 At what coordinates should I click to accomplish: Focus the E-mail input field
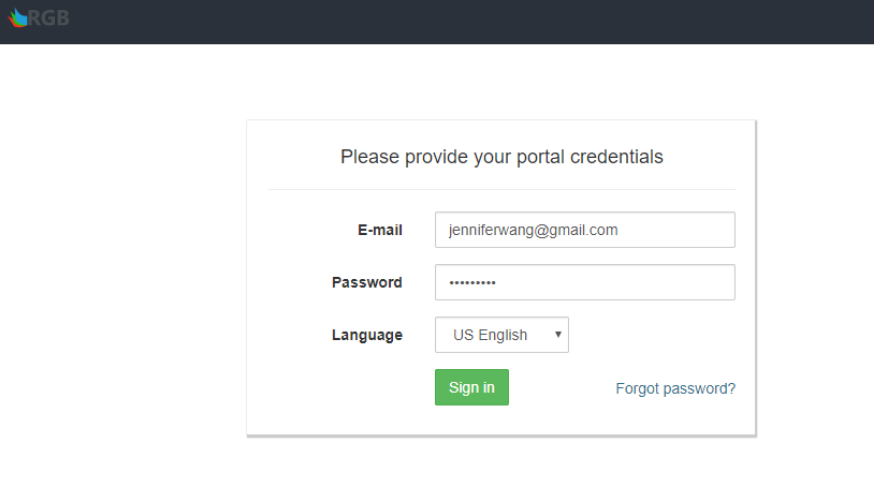585,230
